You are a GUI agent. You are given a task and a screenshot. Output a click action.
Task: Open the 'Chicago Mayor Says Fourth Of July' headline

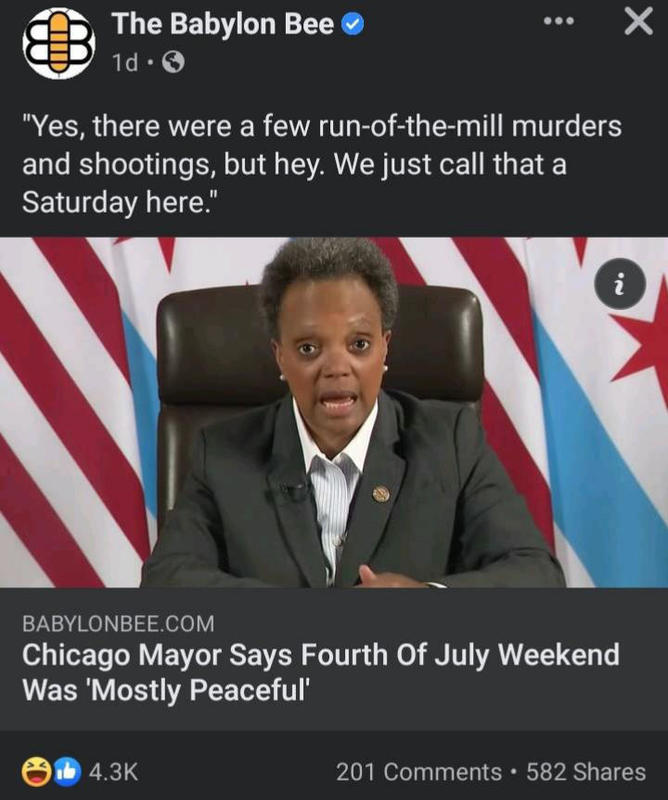(x=320, y=672)
